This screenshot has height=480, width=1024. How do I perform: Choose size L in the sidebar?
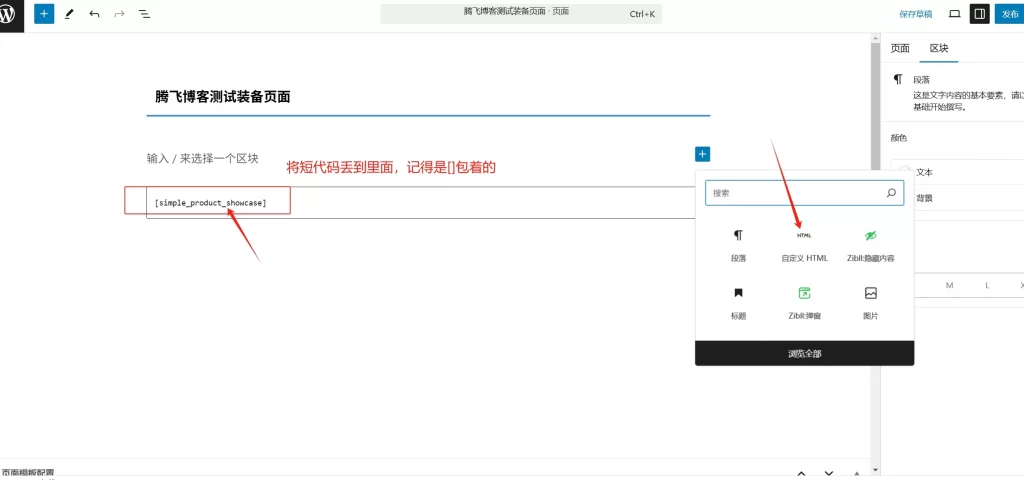tap(987, 285)
